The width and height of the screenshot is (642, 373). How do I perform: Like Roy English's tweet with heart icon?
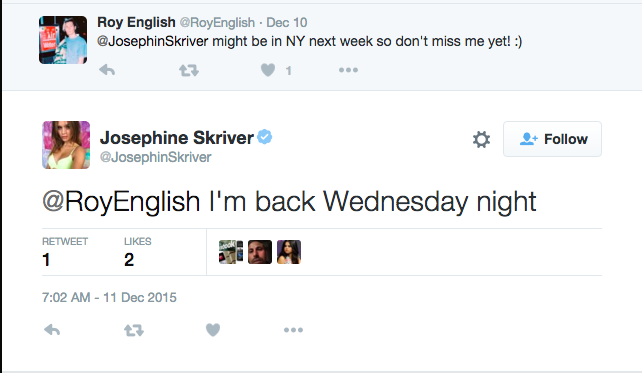[268, 70]
